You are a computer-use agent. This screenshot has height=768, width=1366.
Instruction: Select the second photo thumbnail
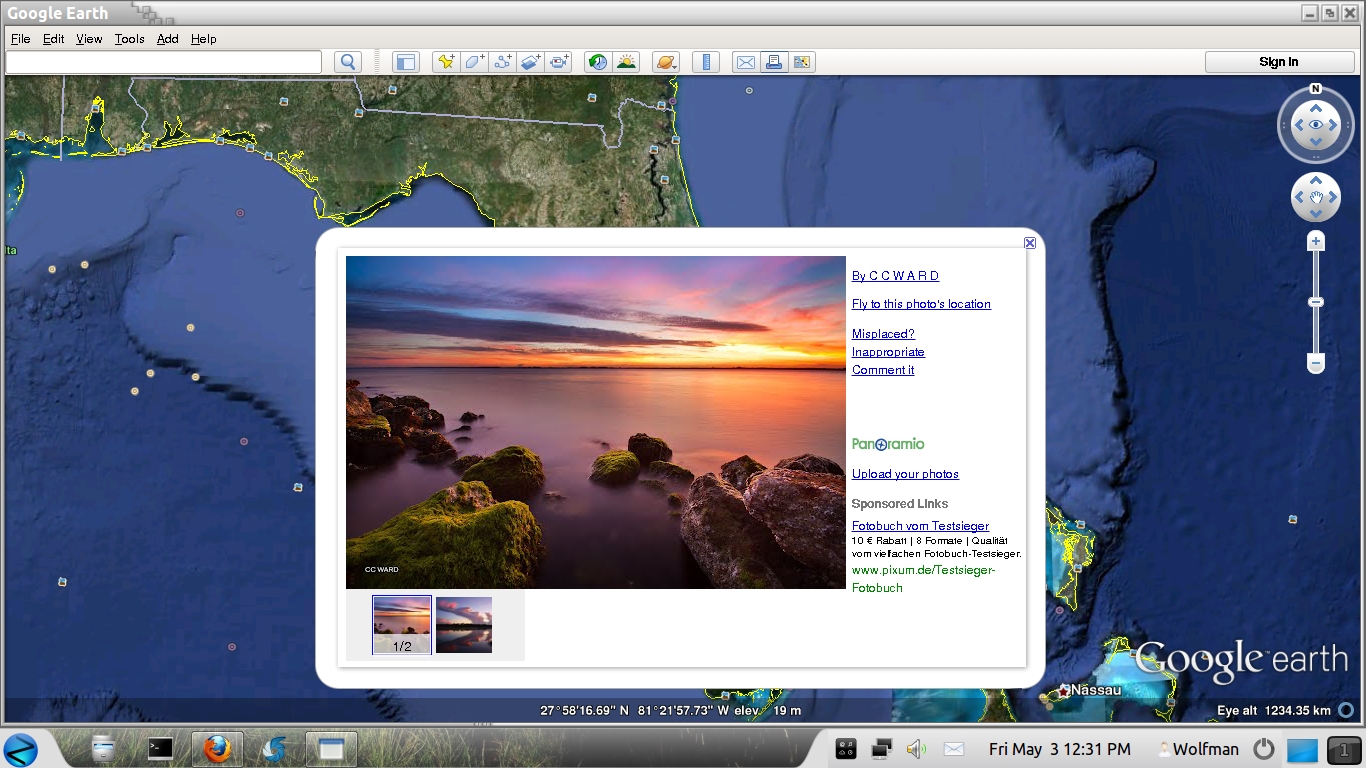pyautogui.click(x=464, y=625)
